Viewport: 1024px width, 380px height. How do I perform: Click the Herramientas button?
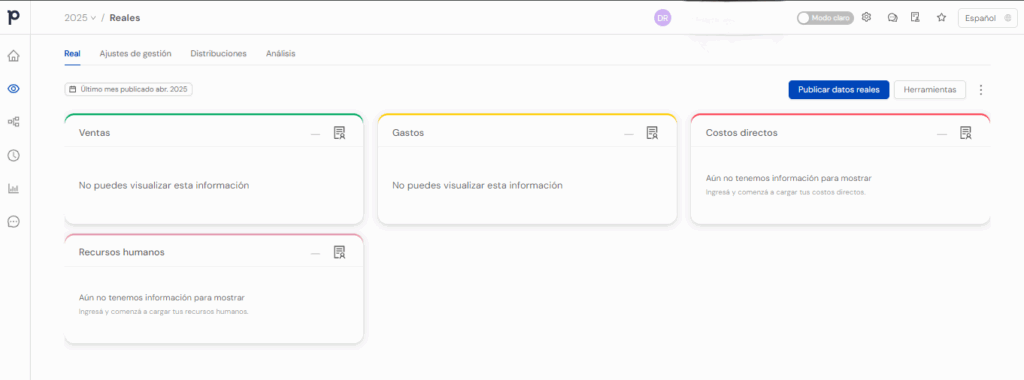pos(929,89)
